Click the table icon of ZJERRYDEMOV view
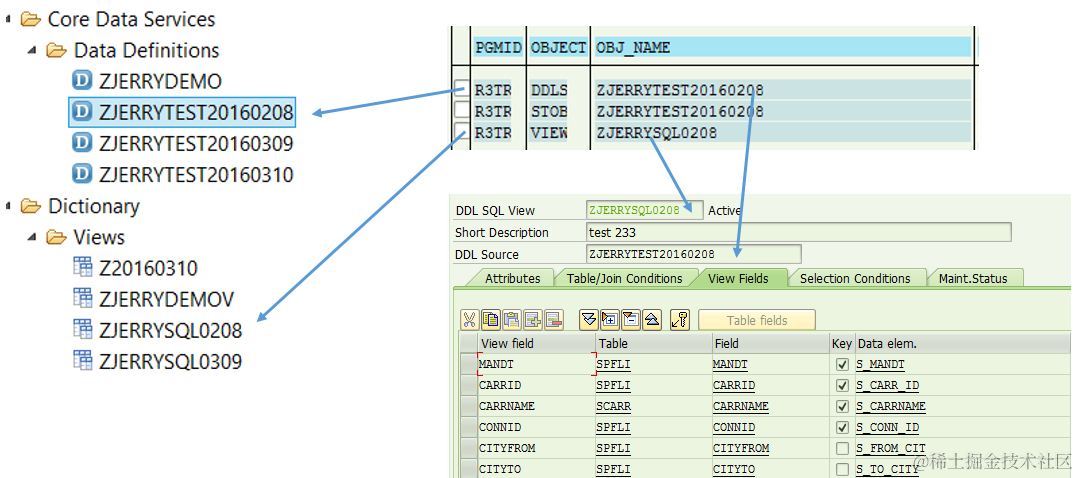1079x478 pixels. [x=83, y=298]
